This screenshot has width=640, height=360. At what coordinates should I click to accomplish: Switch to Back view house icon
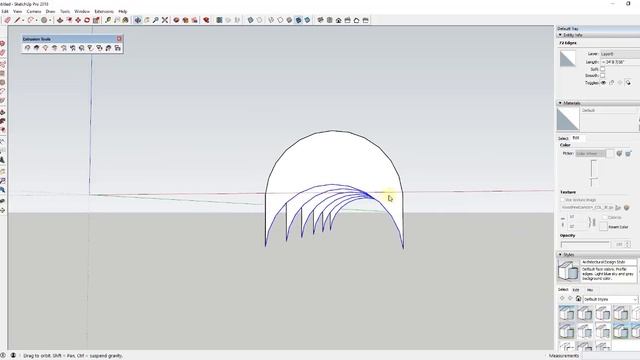(x=356, y=20)
